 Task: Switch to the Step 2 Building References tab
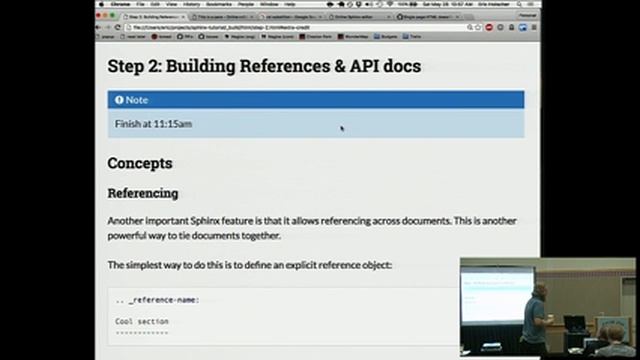[x=153, y=17]
